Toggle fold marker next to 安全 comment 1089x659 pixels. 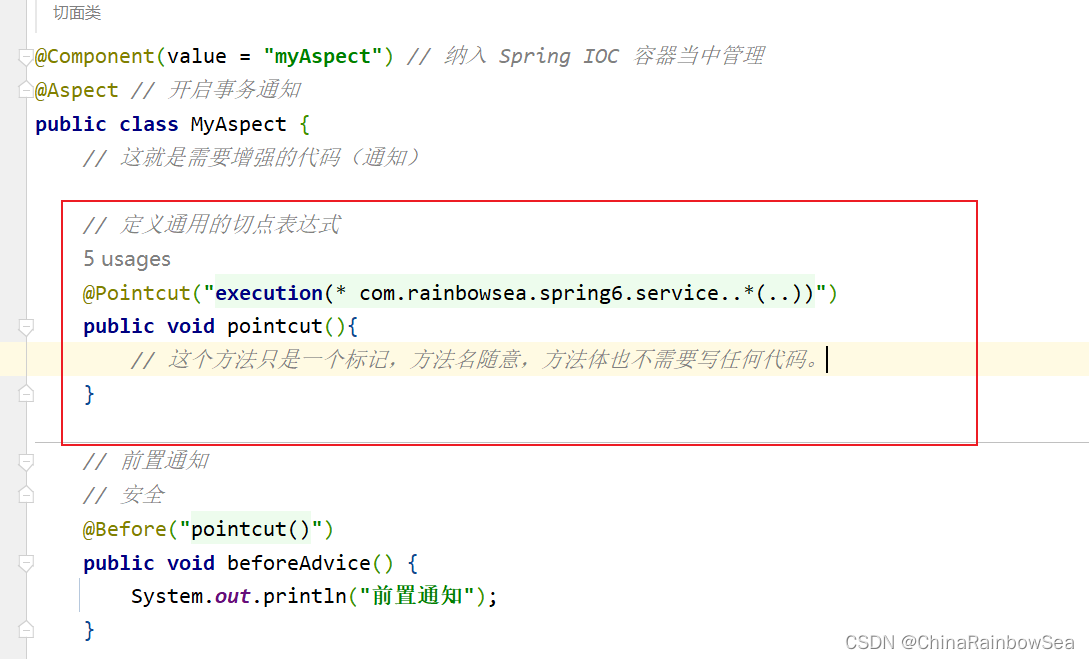26,495
